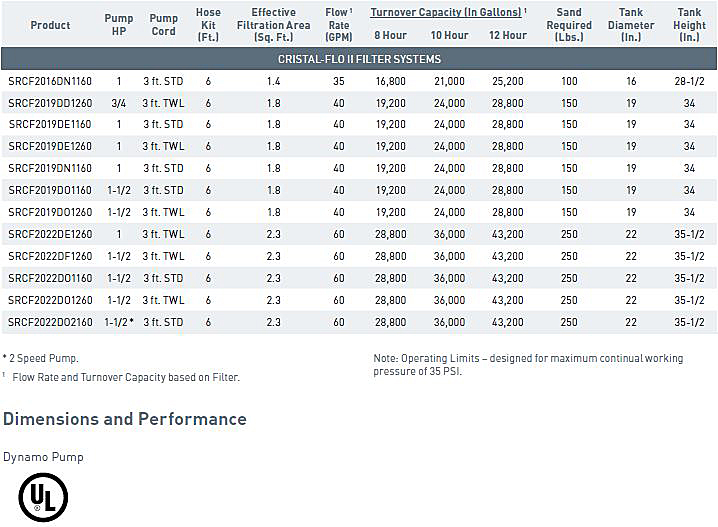Select the Cristal-Flo II Filter Systems banner

pos(359,59)
